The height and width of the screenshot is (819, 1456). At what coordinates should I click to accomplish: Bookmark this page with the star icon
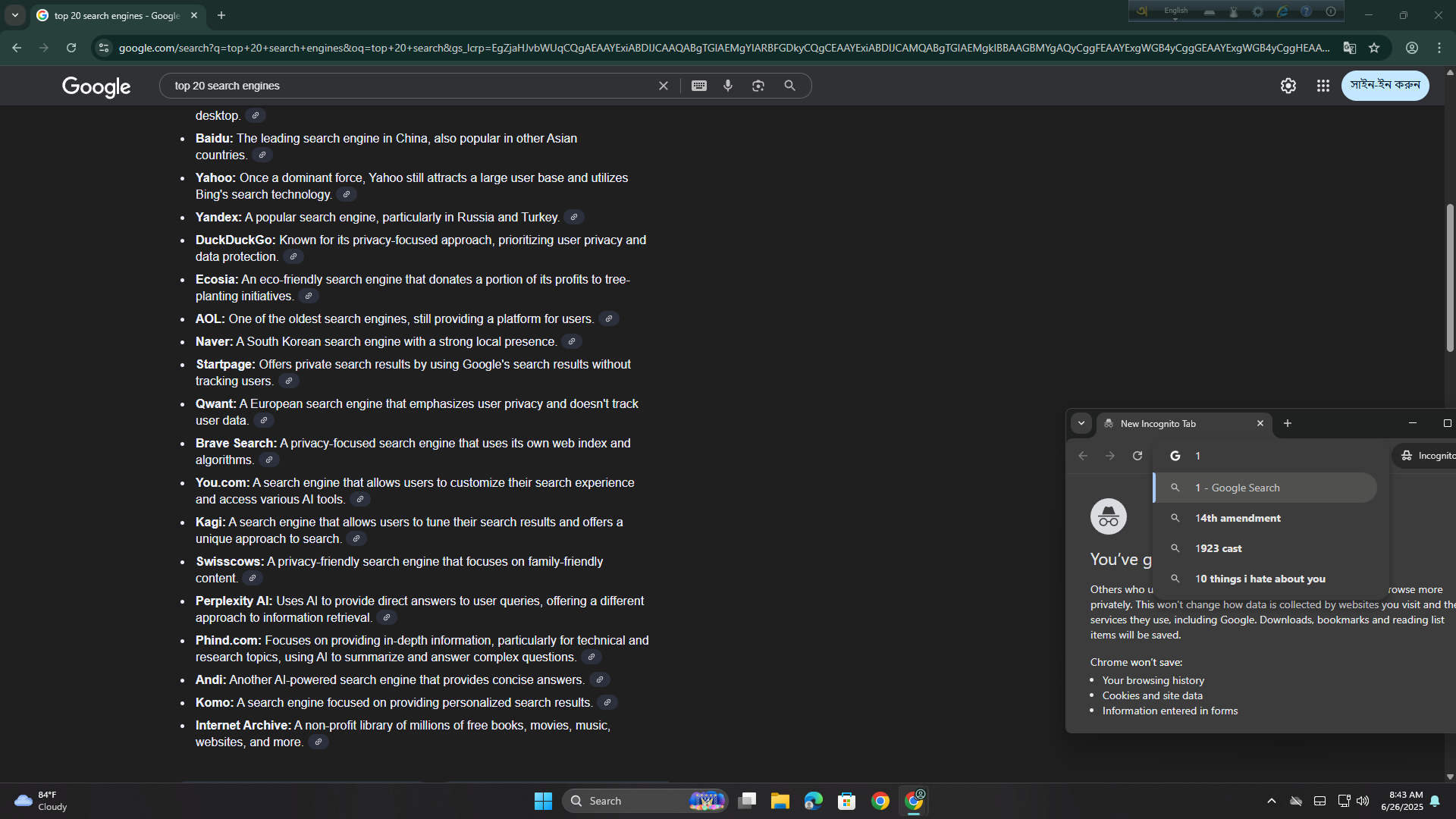pos(1374,48)
